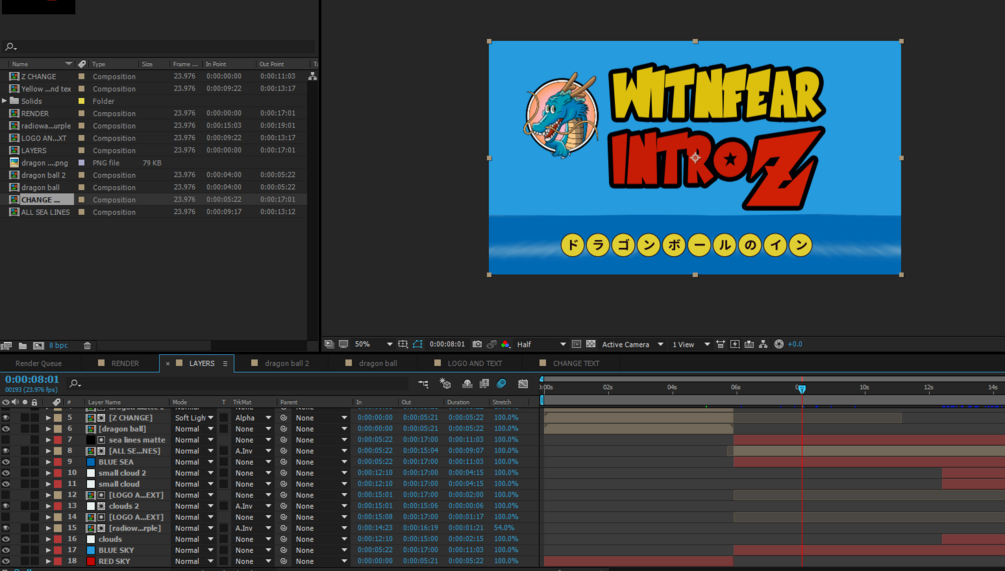The image size is (1005, 571).
Task: Open the dragon ball timeline tab
Action: [x=371, y=363]
